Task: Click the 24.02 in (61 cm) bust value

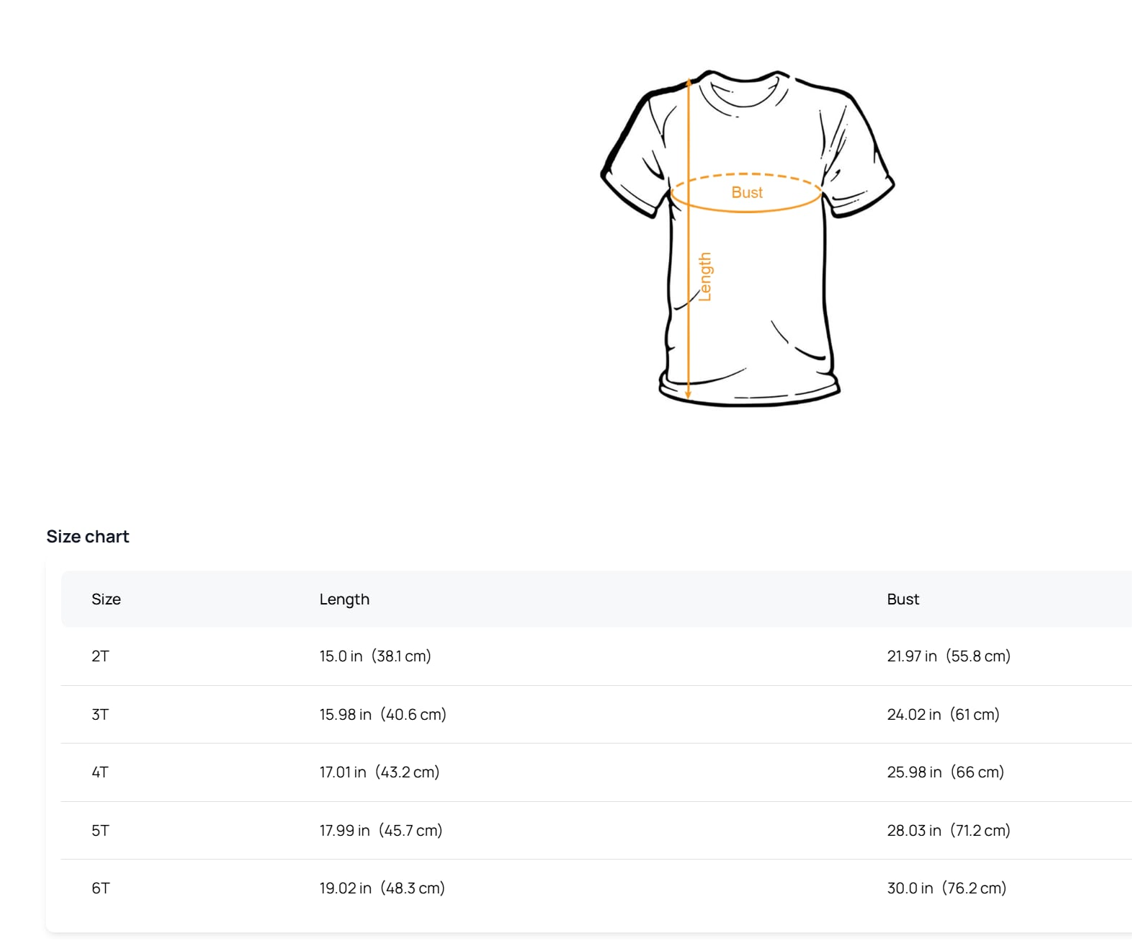Action: click(943, 714)
